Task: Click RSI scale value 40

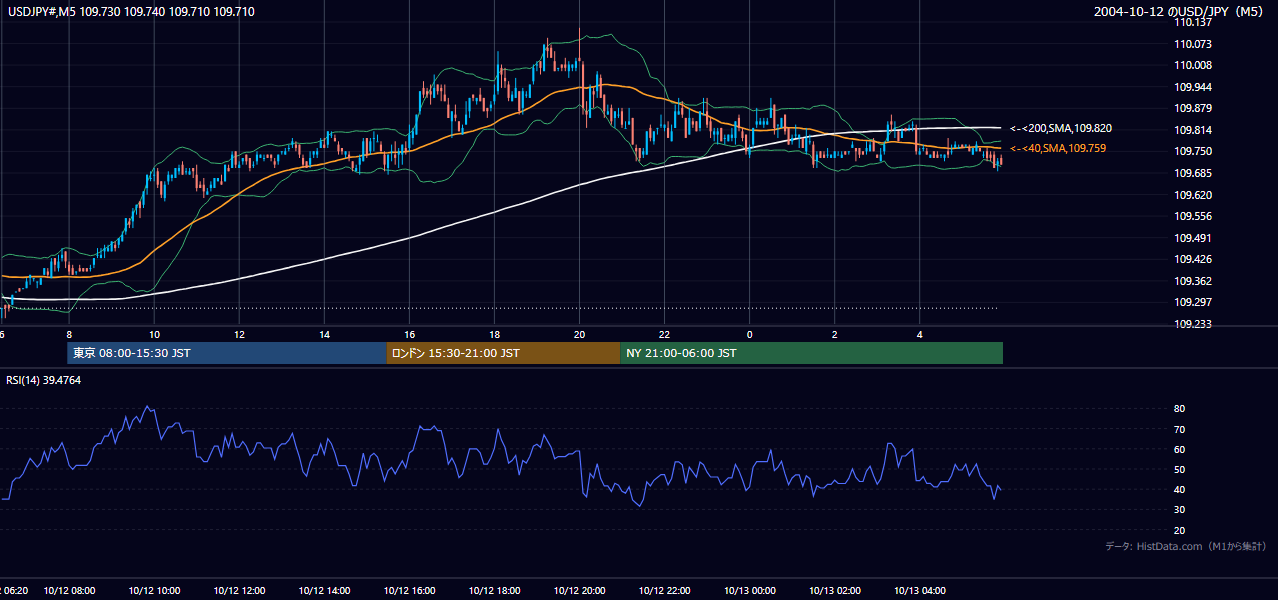Action: point(1179,489)
